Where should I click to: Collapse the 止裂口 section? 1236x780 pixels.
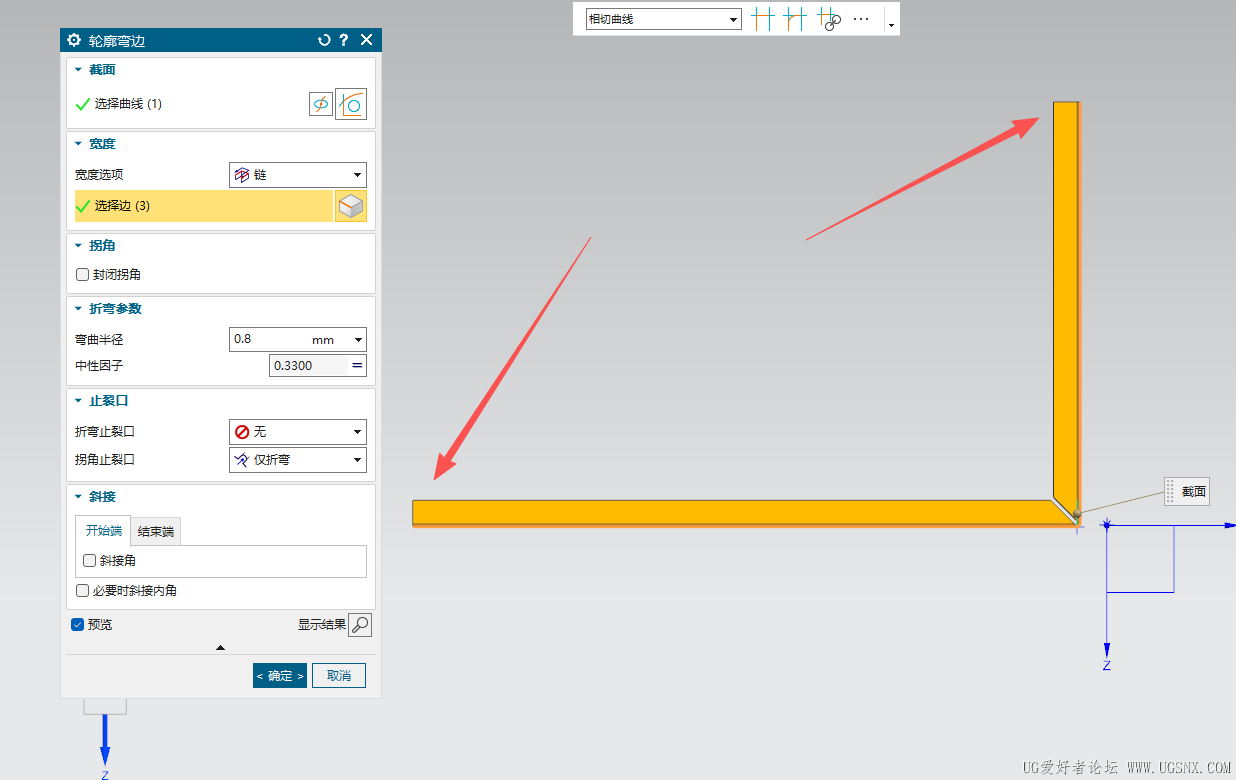(x=78, y=401)
